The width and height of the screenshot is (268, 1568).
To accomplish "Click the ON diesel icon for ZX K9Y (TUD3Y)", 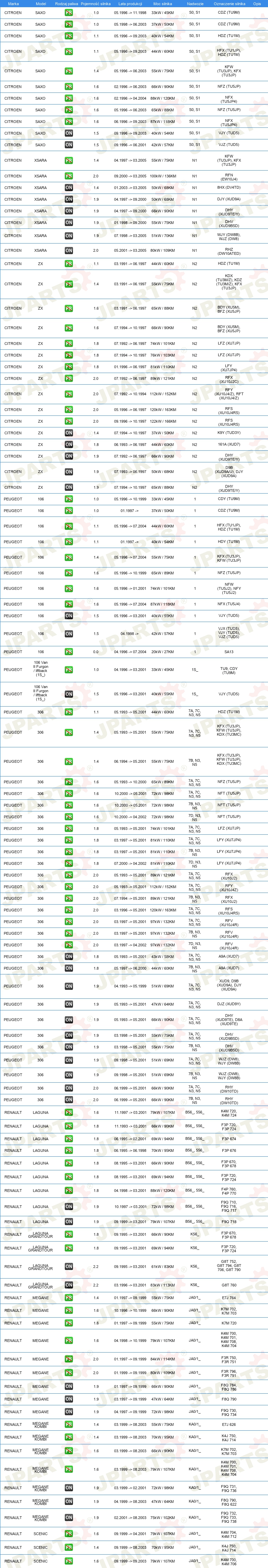I will click(x=69, y=433).
